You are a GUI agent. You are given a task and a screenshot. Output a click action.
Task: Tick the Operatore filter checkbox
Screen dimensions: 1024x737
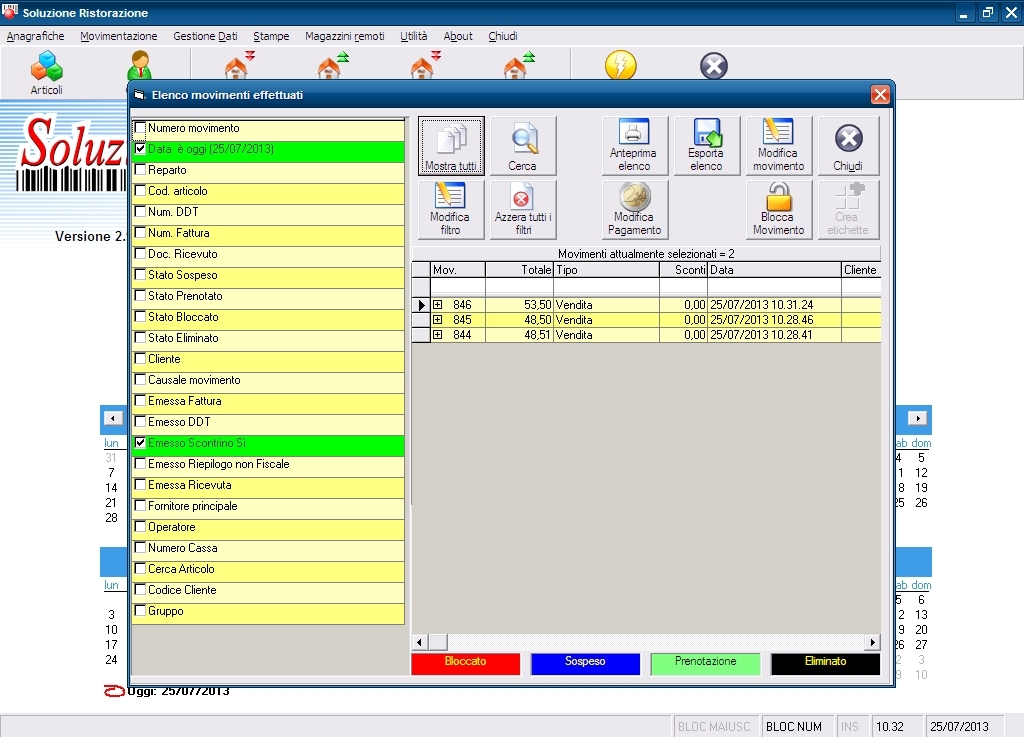(x=140, y=527)
